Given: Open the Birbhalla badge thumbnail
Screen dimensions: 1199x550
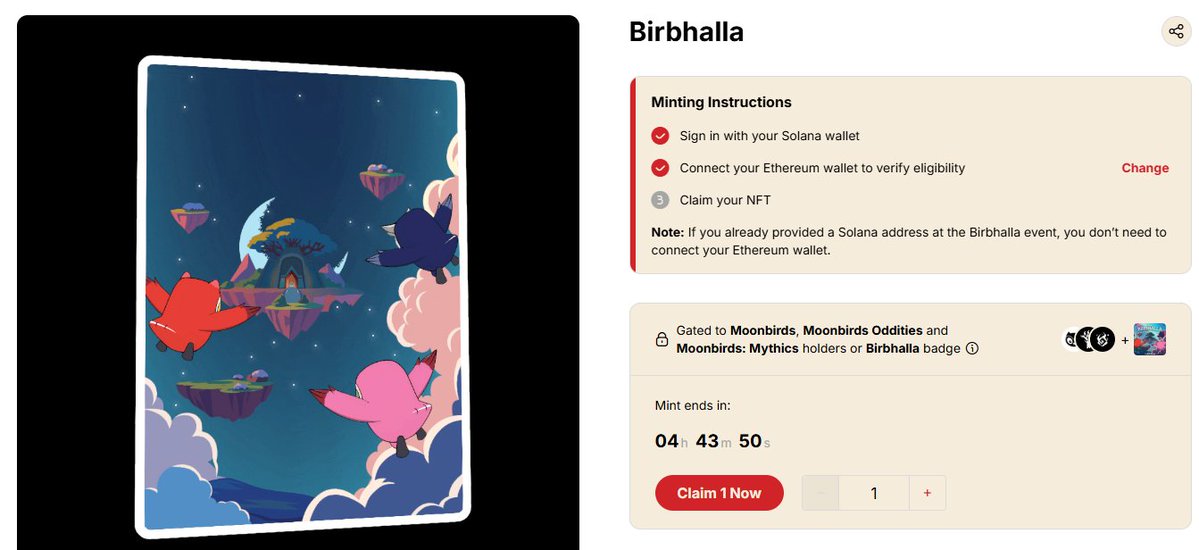Looking at the screenshot, I should pos(1150,339).
